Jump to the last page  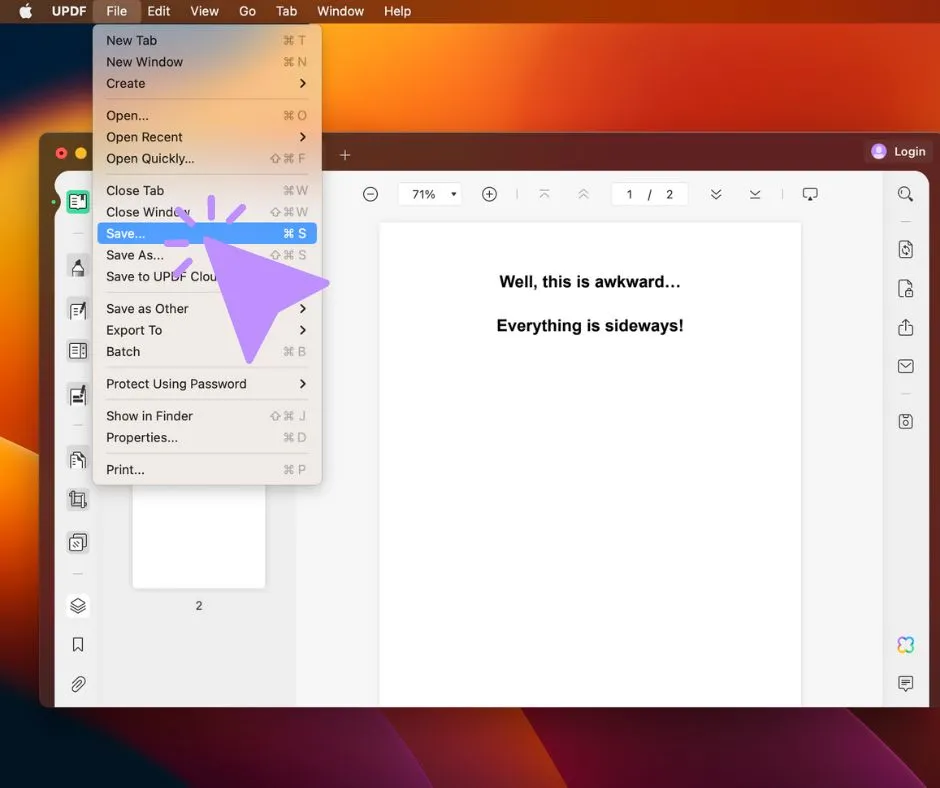pos(755,194)
